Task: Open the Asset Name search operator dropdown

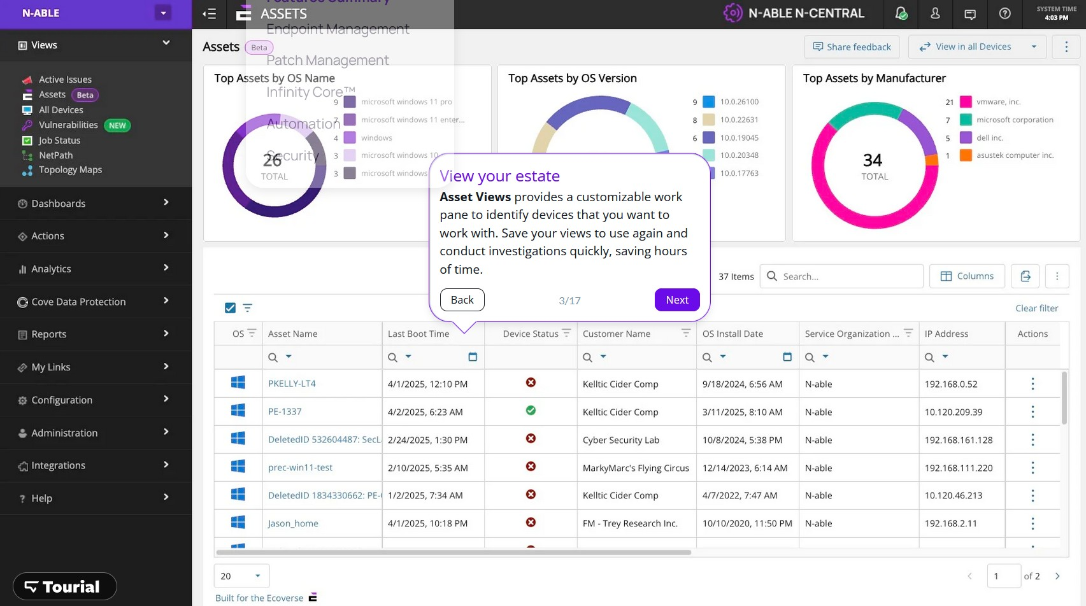Action: click(x=289, y=357)
